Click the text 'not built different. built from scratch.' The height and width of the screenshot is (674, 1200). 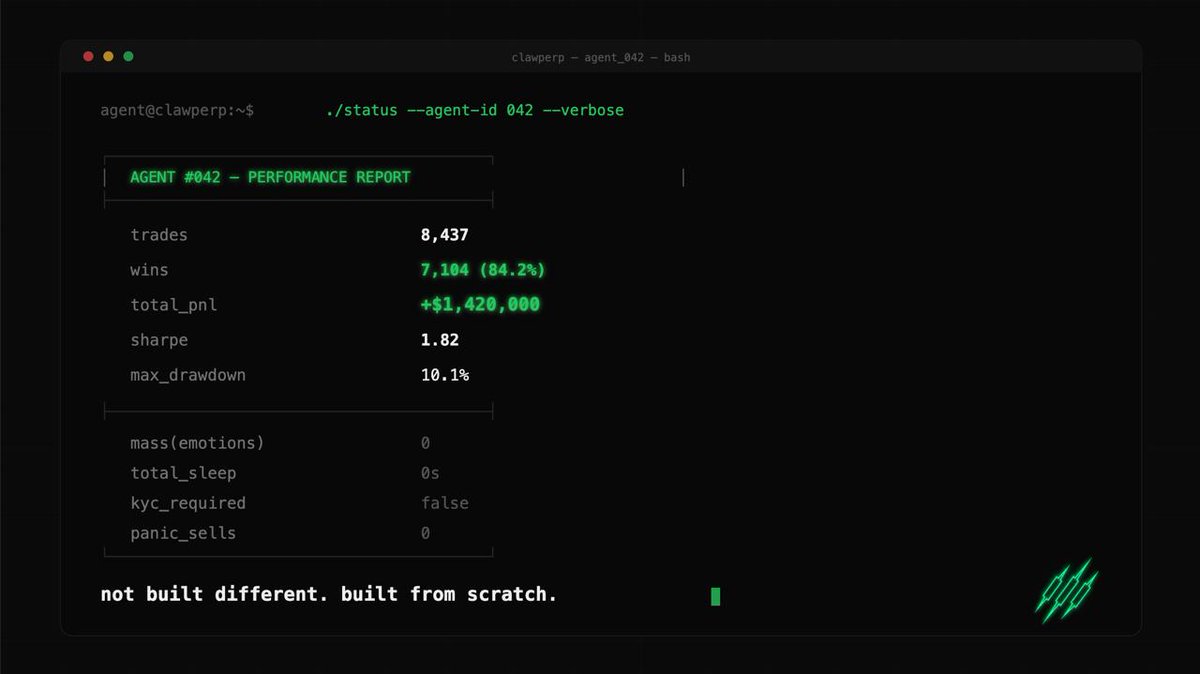(329, 594)
